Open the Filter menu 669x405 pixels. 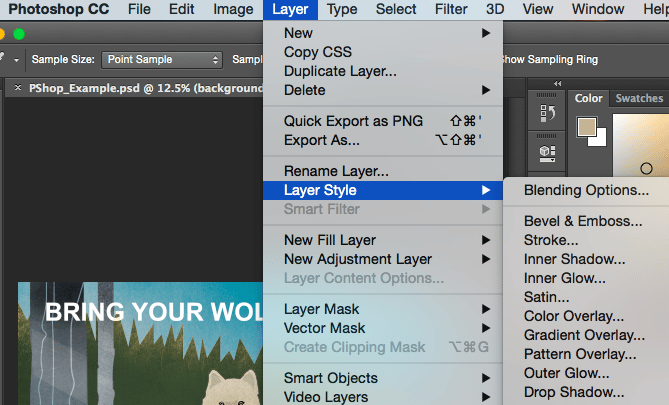coord(451,10)
